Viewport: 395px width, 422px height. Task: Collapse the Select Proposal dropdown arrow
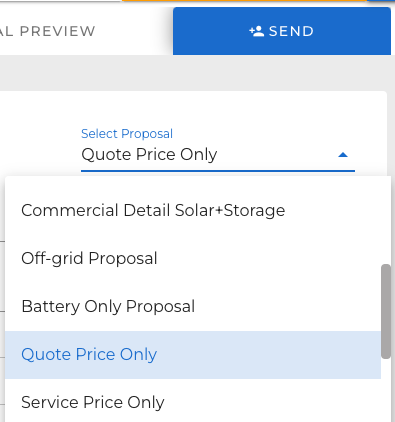point(343,155)
